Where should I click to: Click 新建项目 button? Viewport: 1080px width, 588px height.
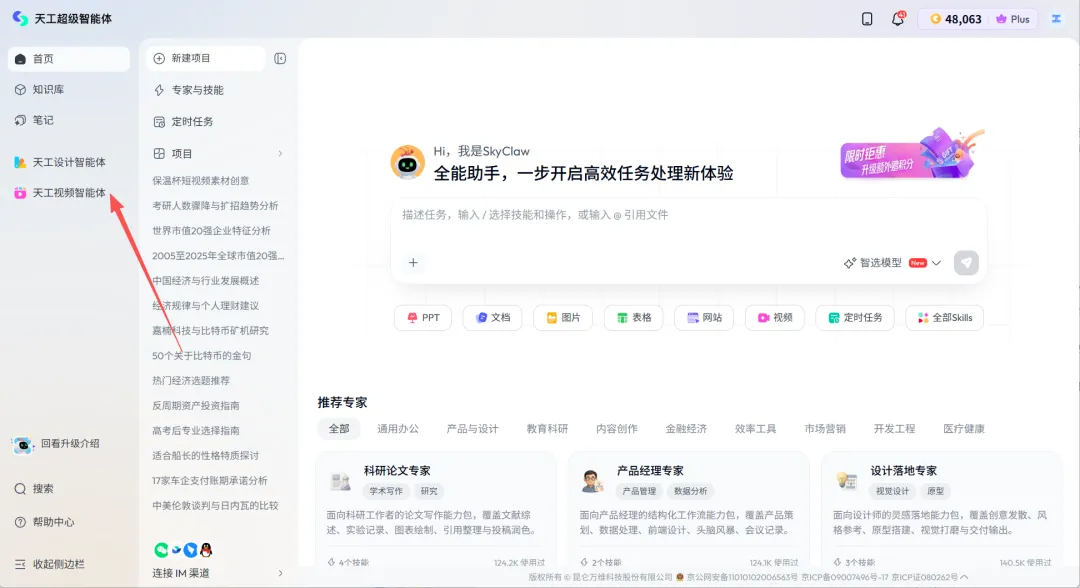tap(205, 59)
